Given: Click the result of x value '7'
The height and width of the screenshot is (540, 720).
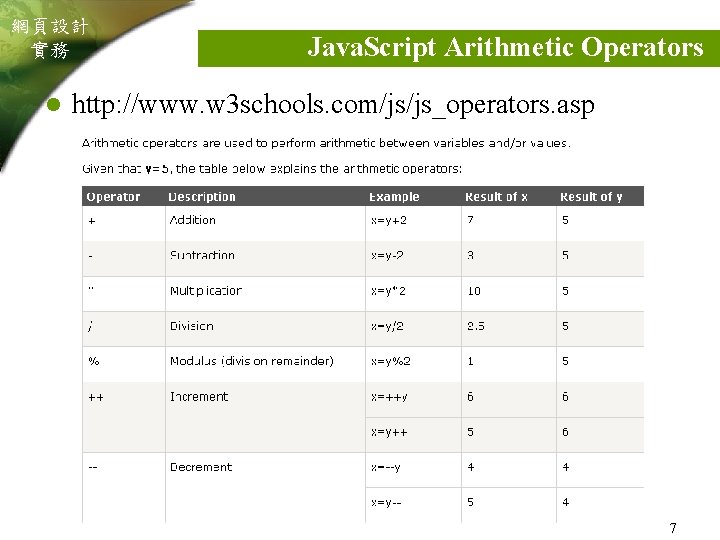Looking at the screenshot, I should (470, 220).
